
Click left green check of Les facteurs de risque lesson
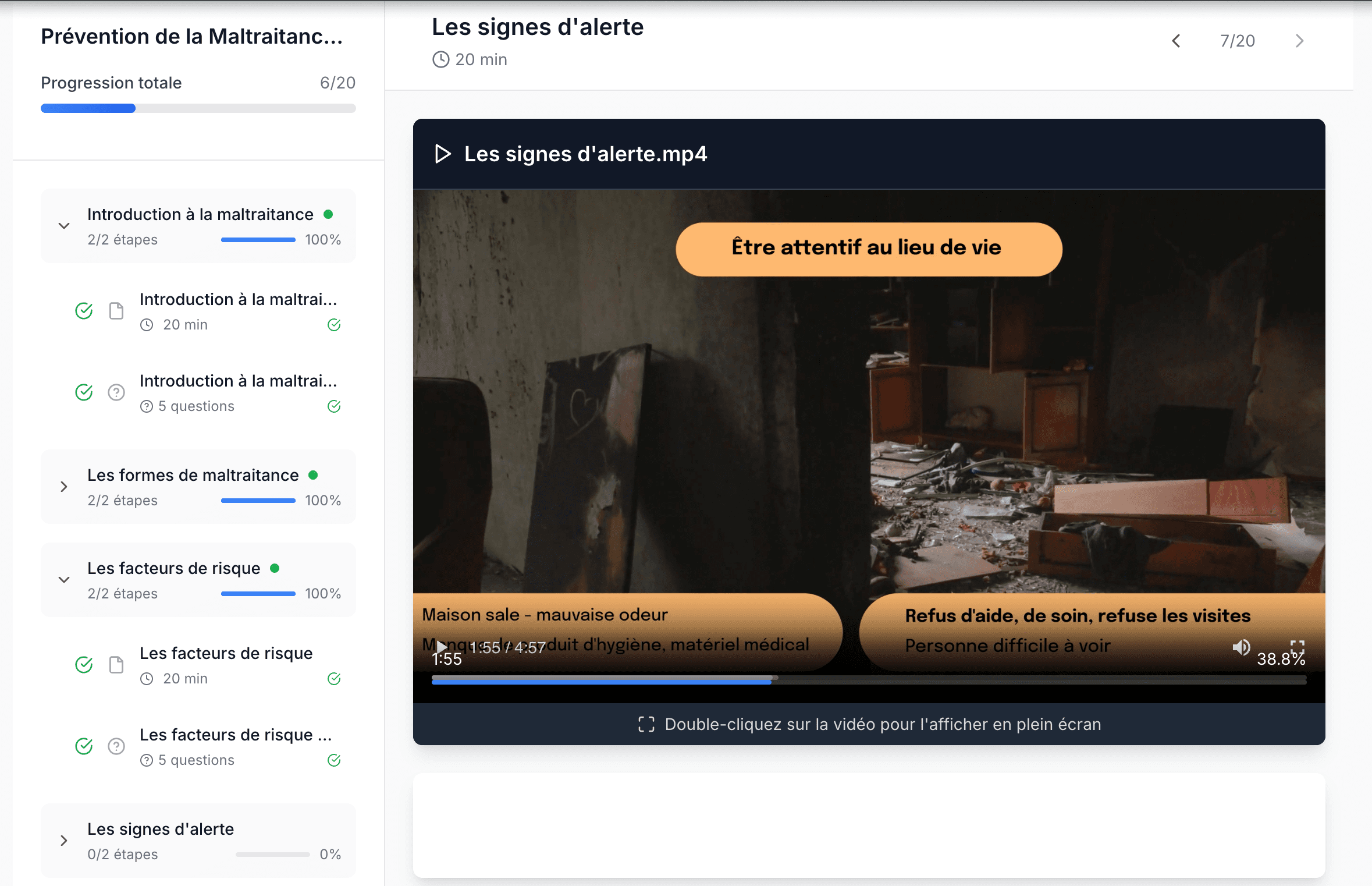pyautogui.click(x=84, y=665)
